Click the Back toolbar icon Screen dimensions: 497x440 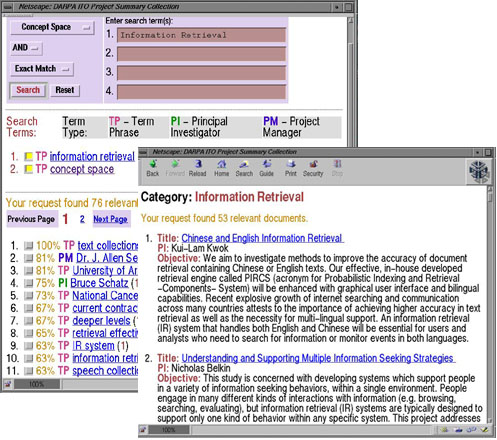pyautogui.click(x=153, y=168)
